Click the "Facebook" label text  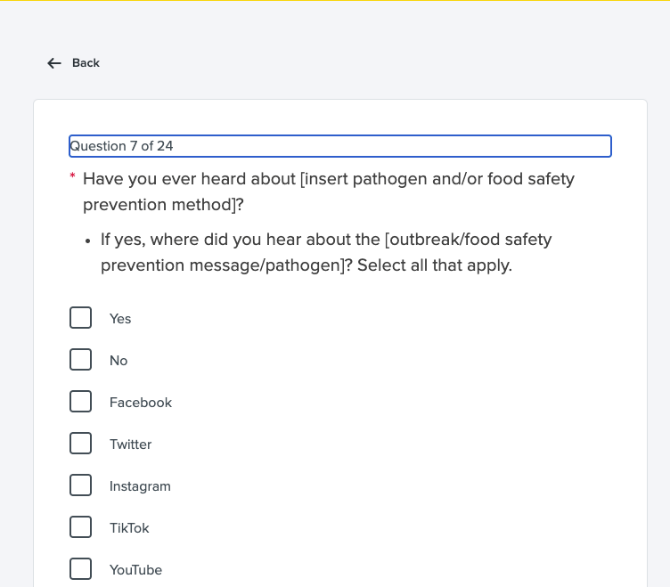pyautogui.click(x=141, y=403)
